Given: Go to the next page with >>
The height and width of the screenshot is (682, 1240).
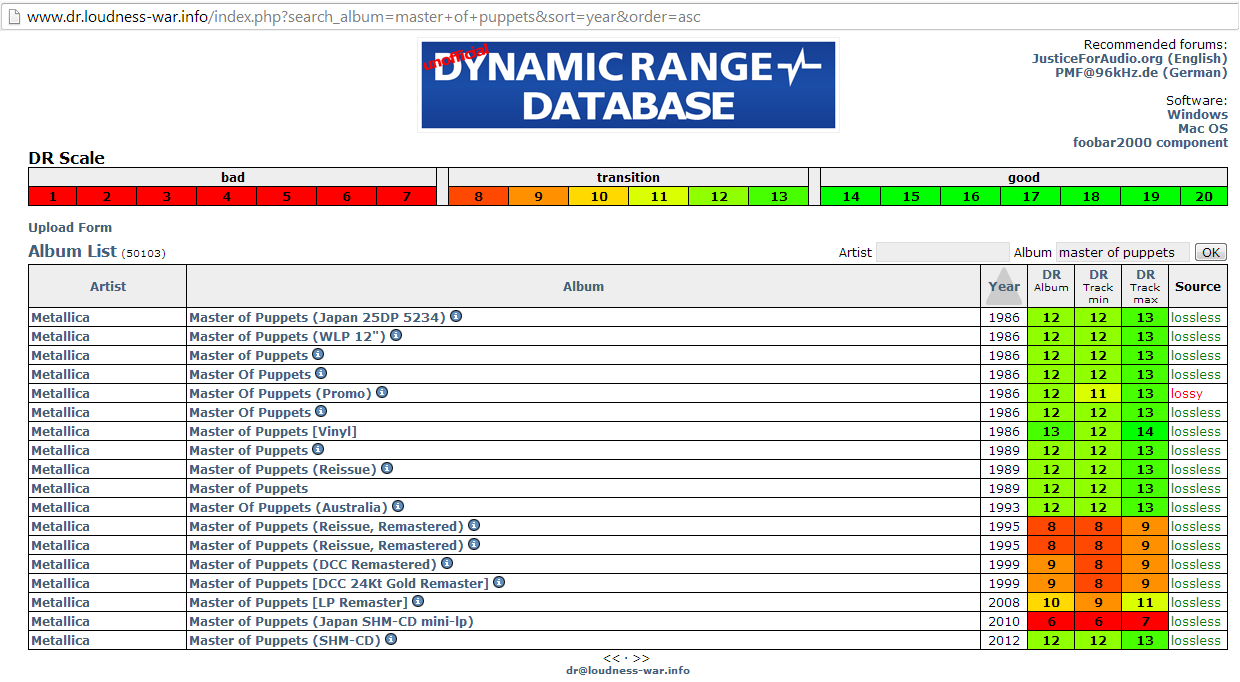Looking at the screenshot, I should point(641,658).
